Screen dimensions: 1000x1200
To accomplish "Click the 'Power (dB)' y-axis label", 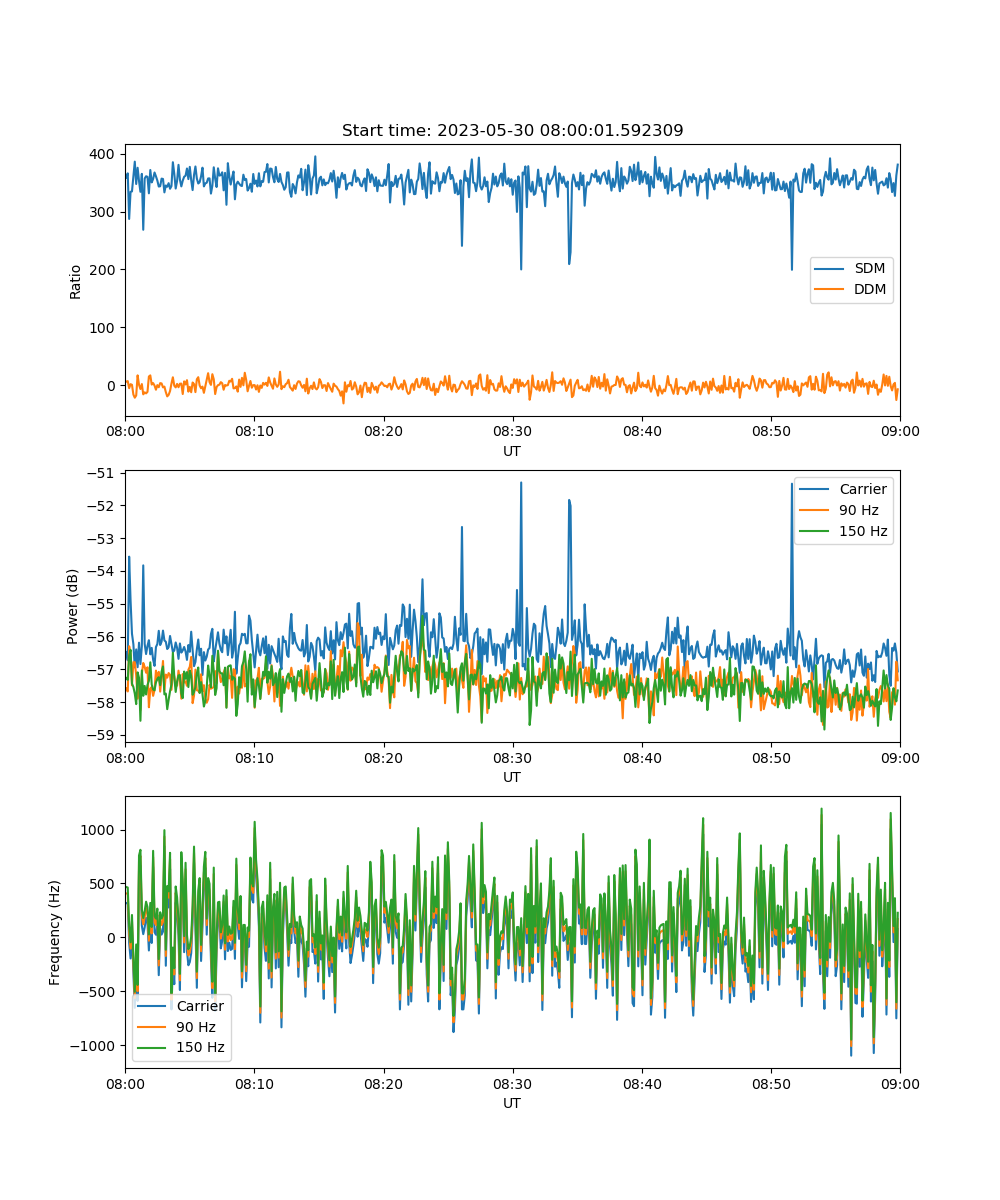I will (73, 606).
